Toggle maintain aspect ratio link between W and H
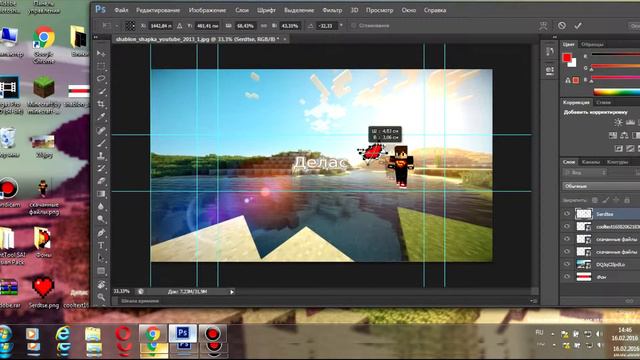This screenshot has width=640, height=360. click(x=264, y=26)
